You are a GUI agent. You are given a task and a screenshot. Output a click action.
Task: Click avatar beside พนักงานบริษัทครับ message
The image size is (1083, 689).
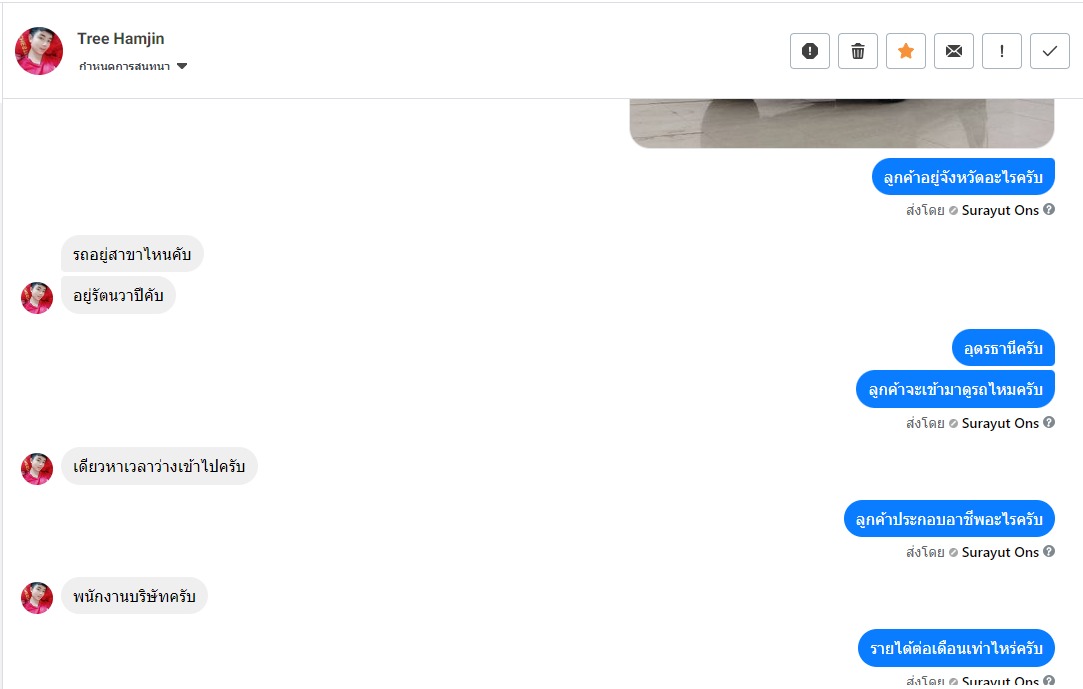coord(37,598)
